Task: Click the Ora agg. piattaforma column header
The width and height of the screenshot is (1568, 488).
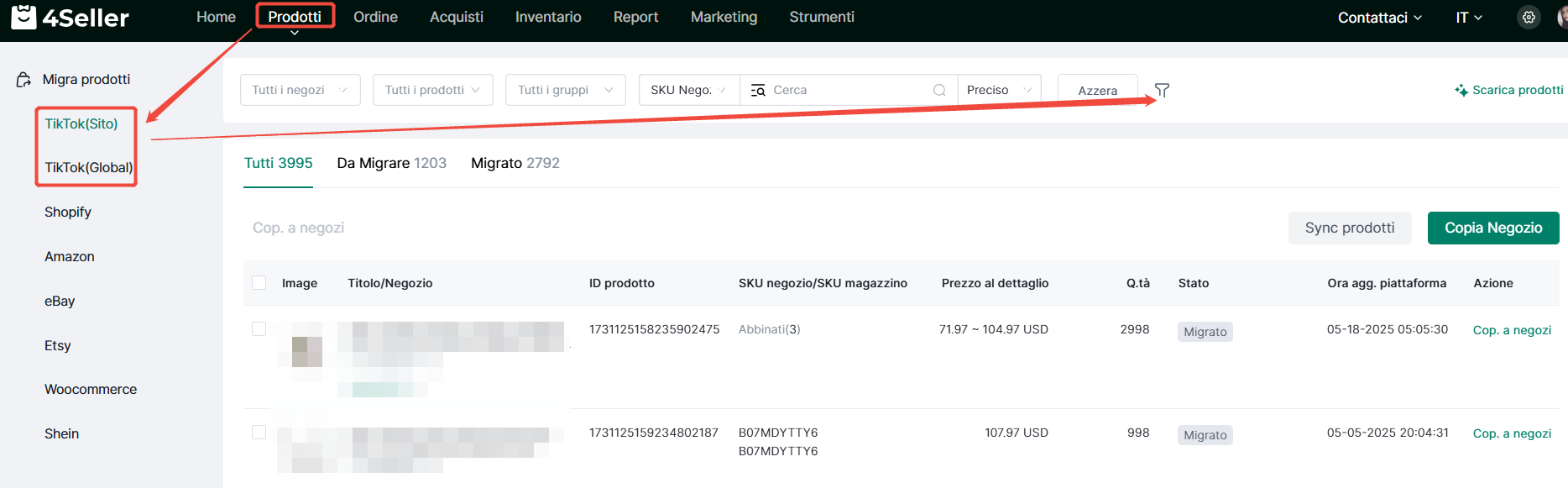Action: [1387, 283]
